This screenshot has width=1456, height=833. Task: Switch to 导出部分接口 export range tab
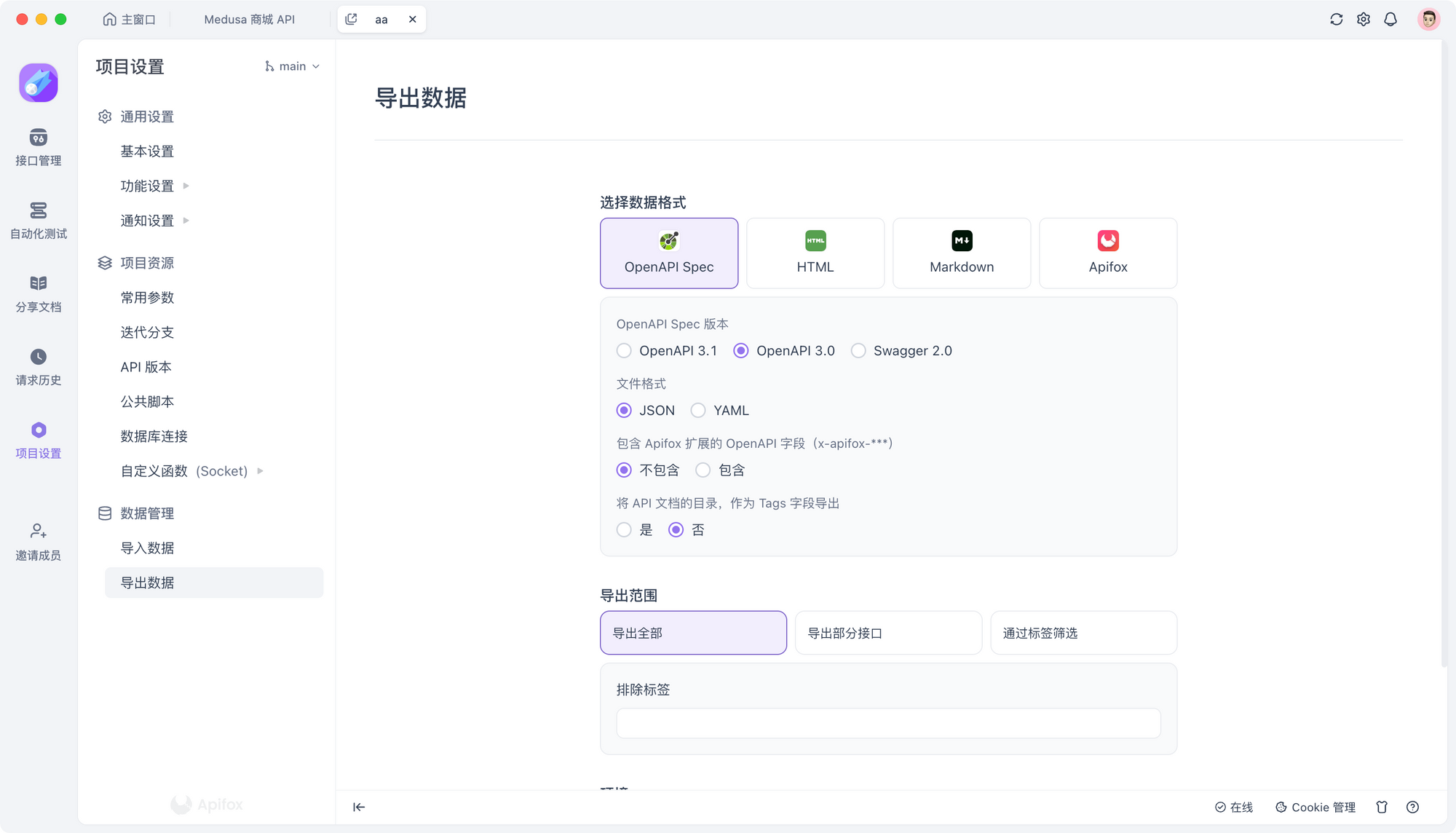tap(888, 632)
